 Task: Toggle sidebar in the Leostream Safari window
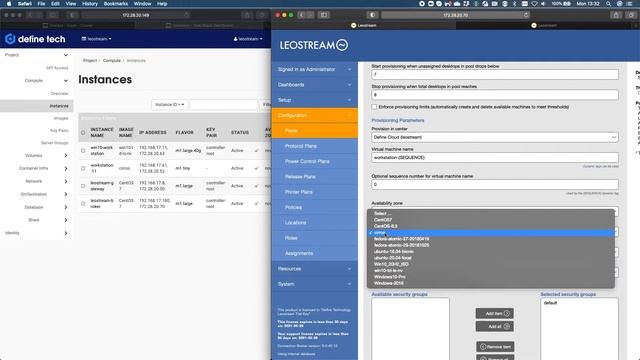tap(324, 15)
